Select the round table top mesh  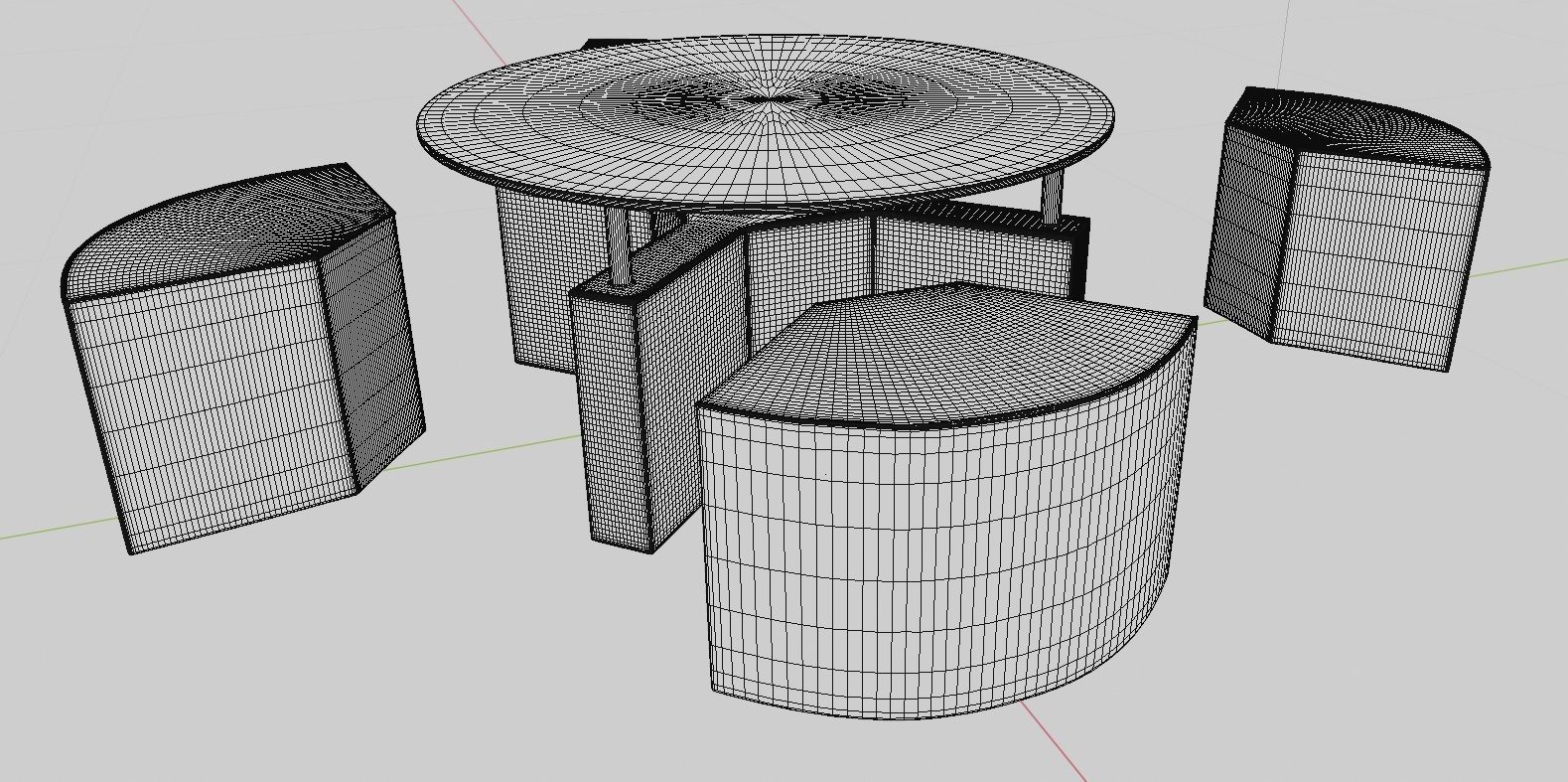click(765, 124)
